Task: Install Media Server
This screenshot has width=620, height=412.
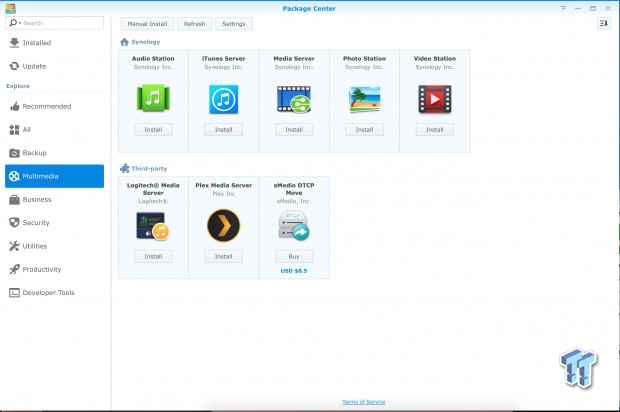Action: click(294, 129)
